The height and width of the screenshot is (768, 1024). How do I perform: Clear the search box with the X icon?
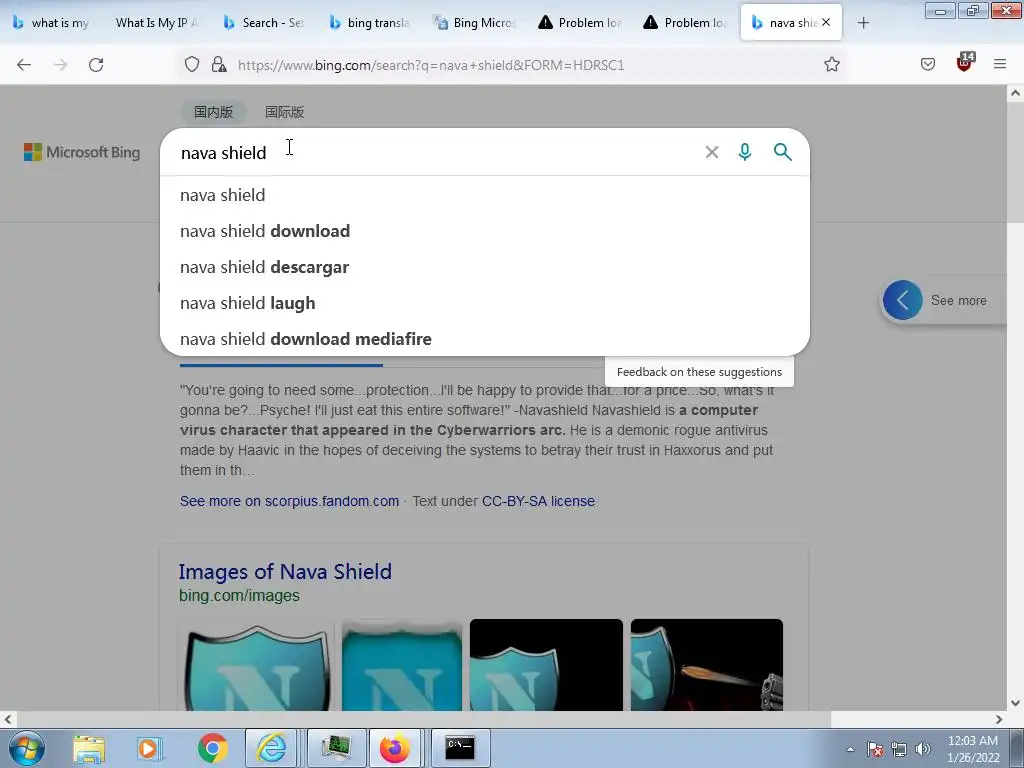click(712, 152)
